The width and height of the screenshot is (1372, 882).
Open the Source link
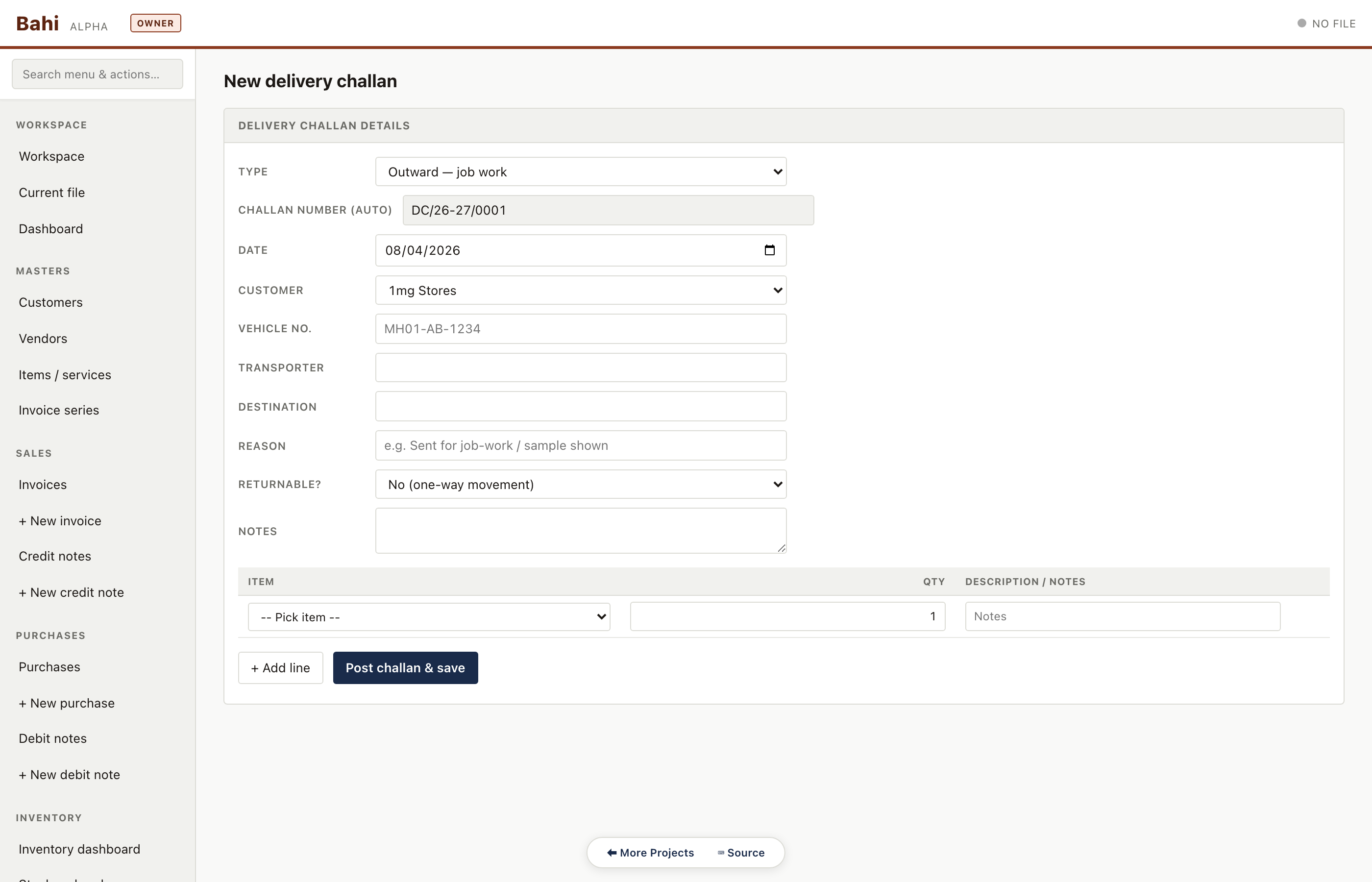click(741, 853)
